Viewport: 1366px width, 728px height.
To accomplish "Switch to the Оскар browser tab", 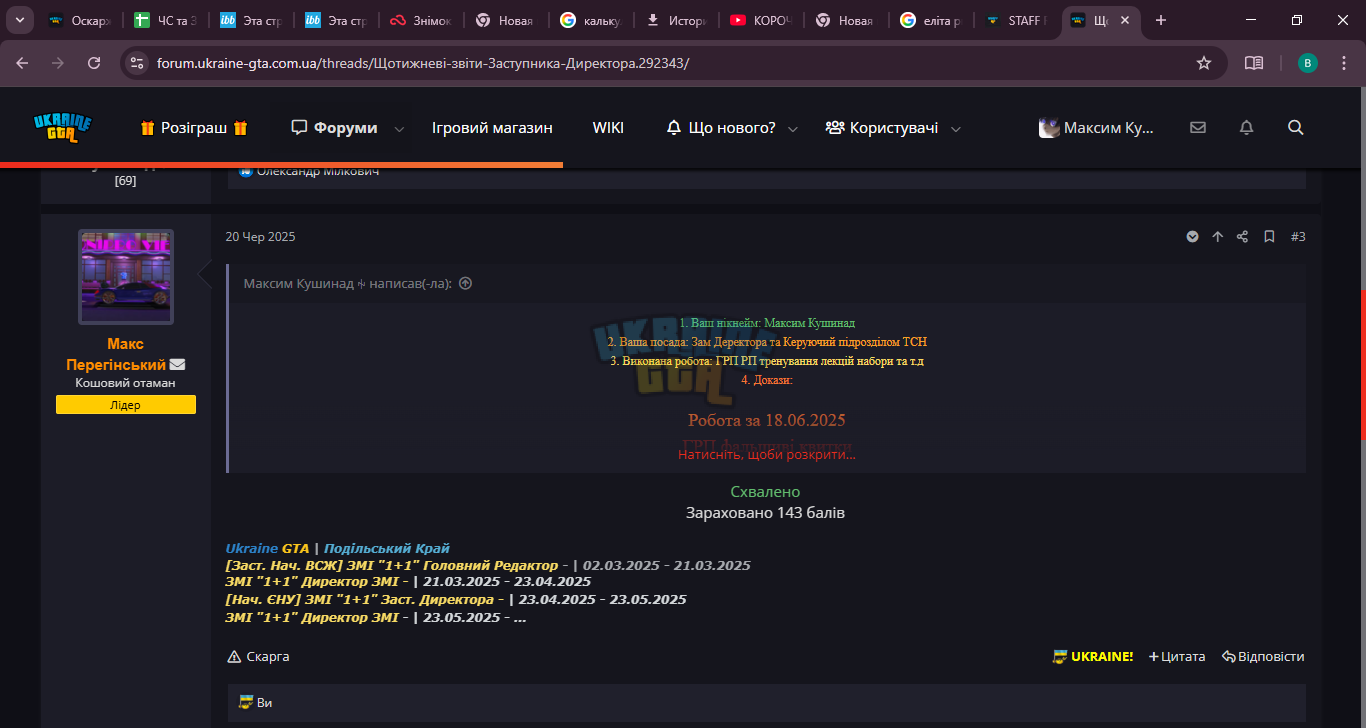I will (x=80, y=20).
